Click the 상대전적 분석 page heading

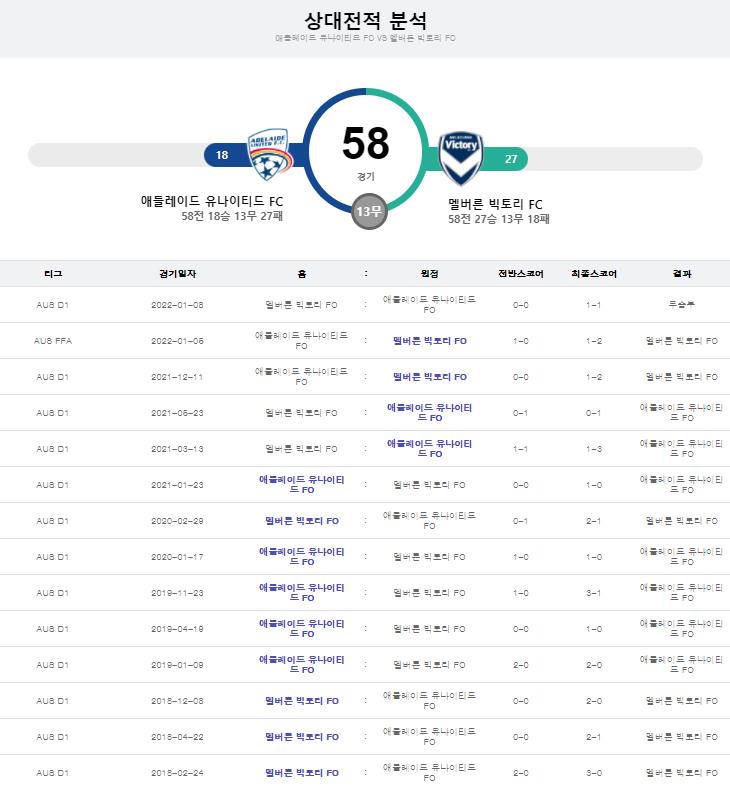coord(366,21)
